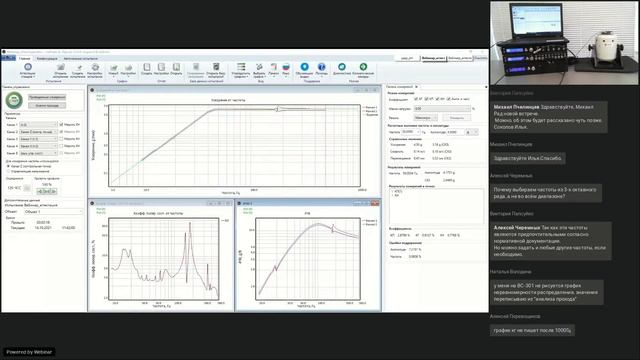
Task: Open the Главная ribbon tab
Action: pyautogui.click(x=24, y=58)
